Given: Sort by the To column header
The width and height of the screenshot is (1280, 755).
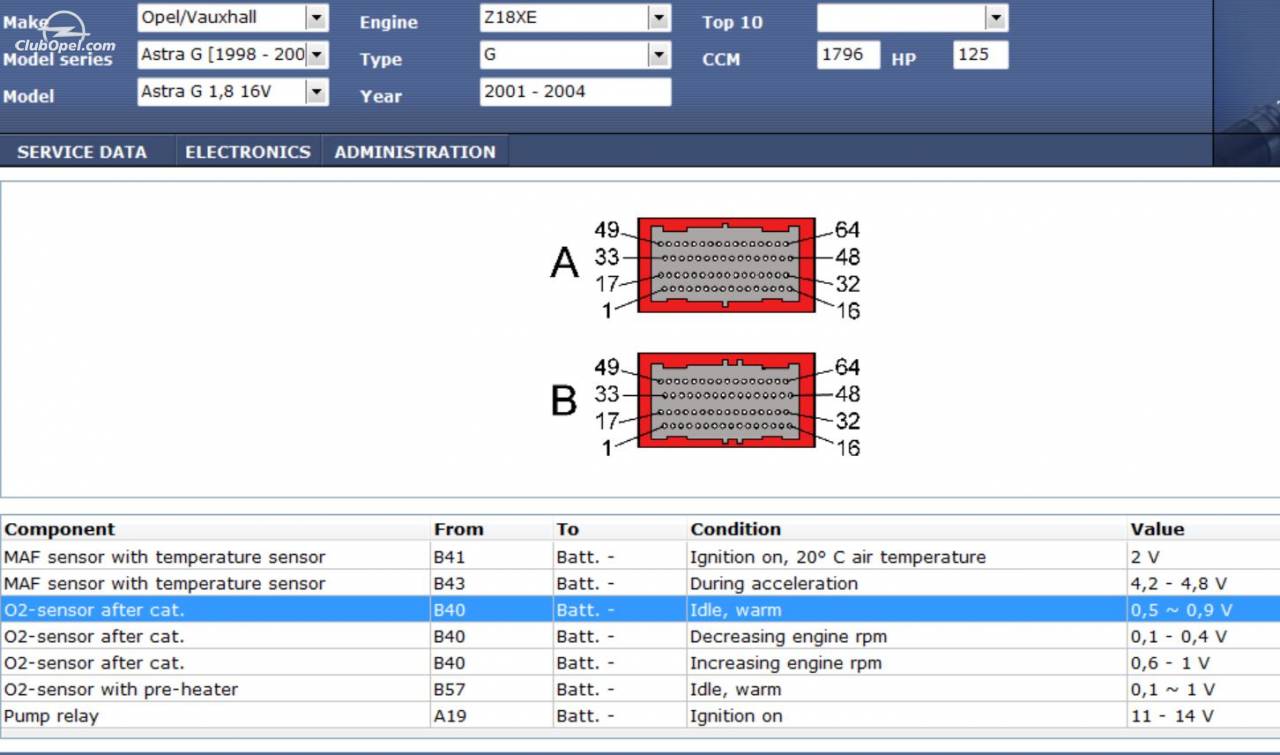Looking at the screenshot, I should 619,529.
